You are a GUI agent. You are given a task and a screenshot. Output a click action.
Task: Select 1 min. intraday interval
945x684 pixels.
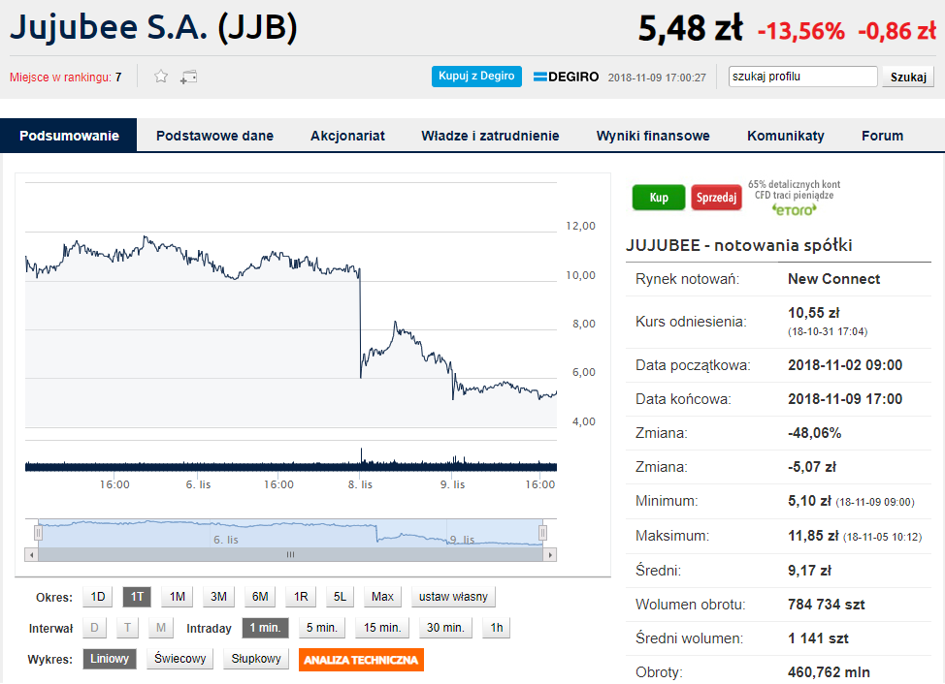pyautogui.click(x=265, y=628)
